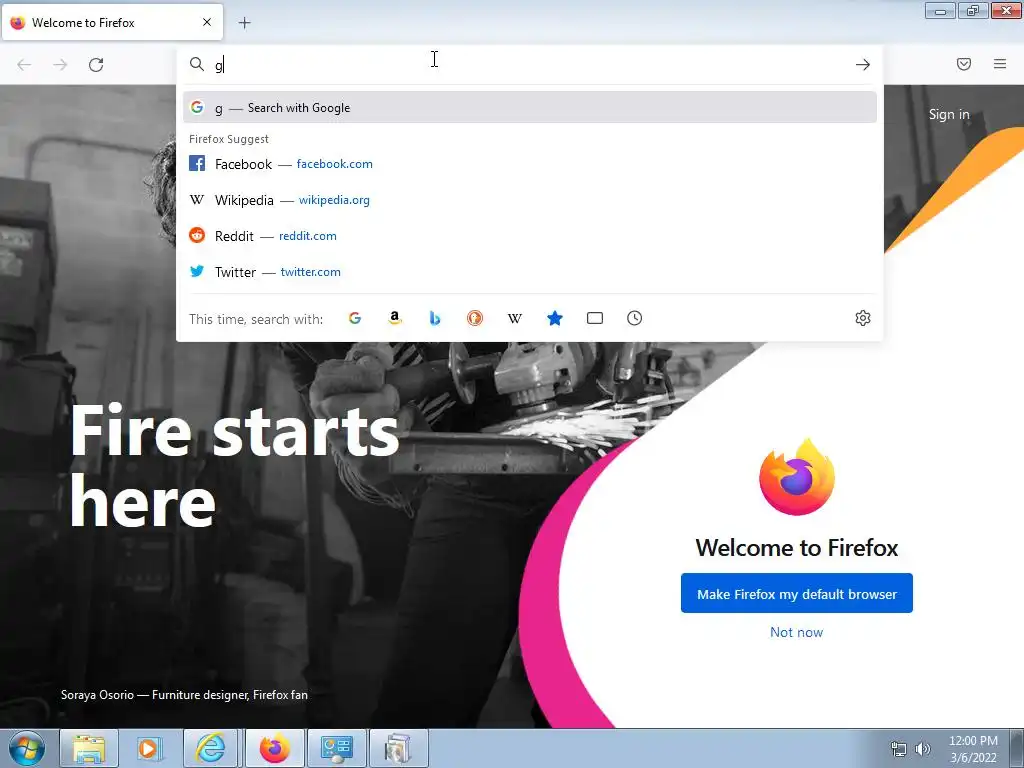1024x768 pixels.
Task: Search open tabs icon
Action: 595,318
